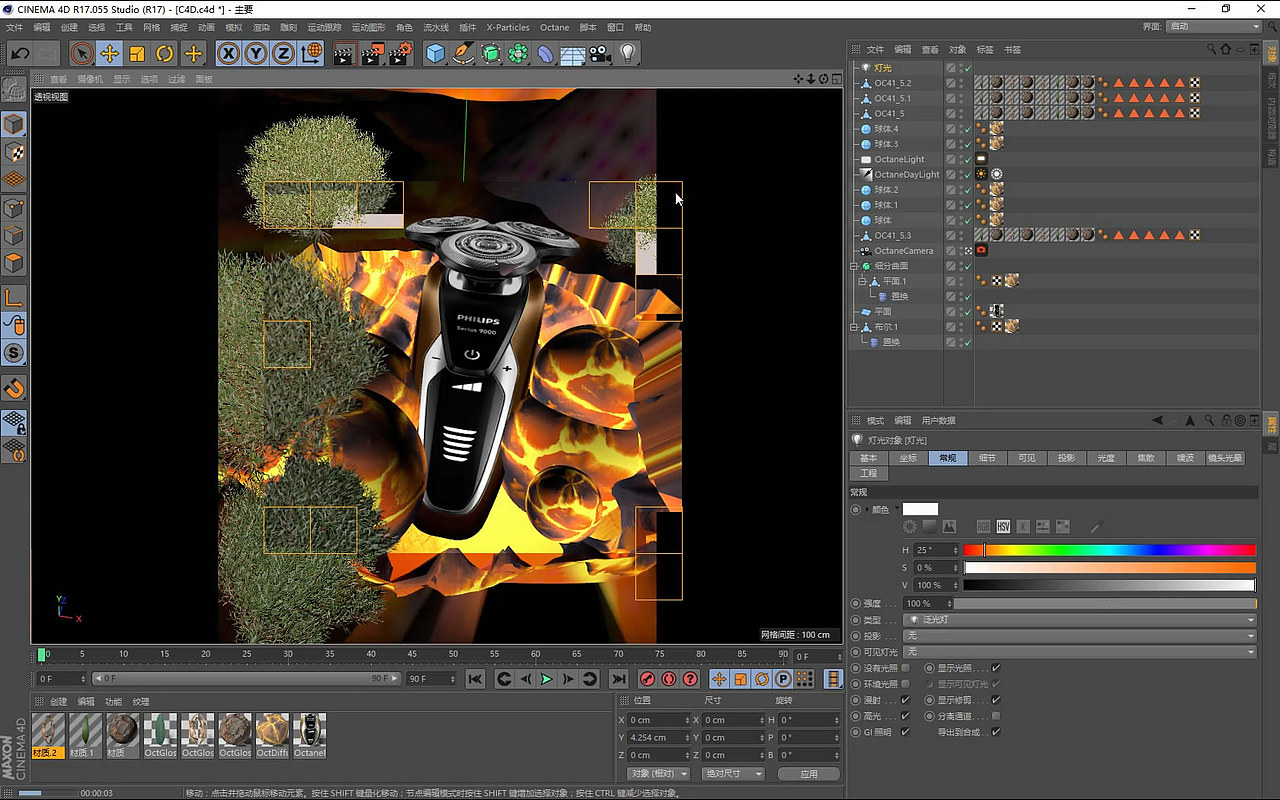The width and height of the screenshot is (1280, 800).
Task: Switch the world coordinate system icon
Action: click(312, 53)
